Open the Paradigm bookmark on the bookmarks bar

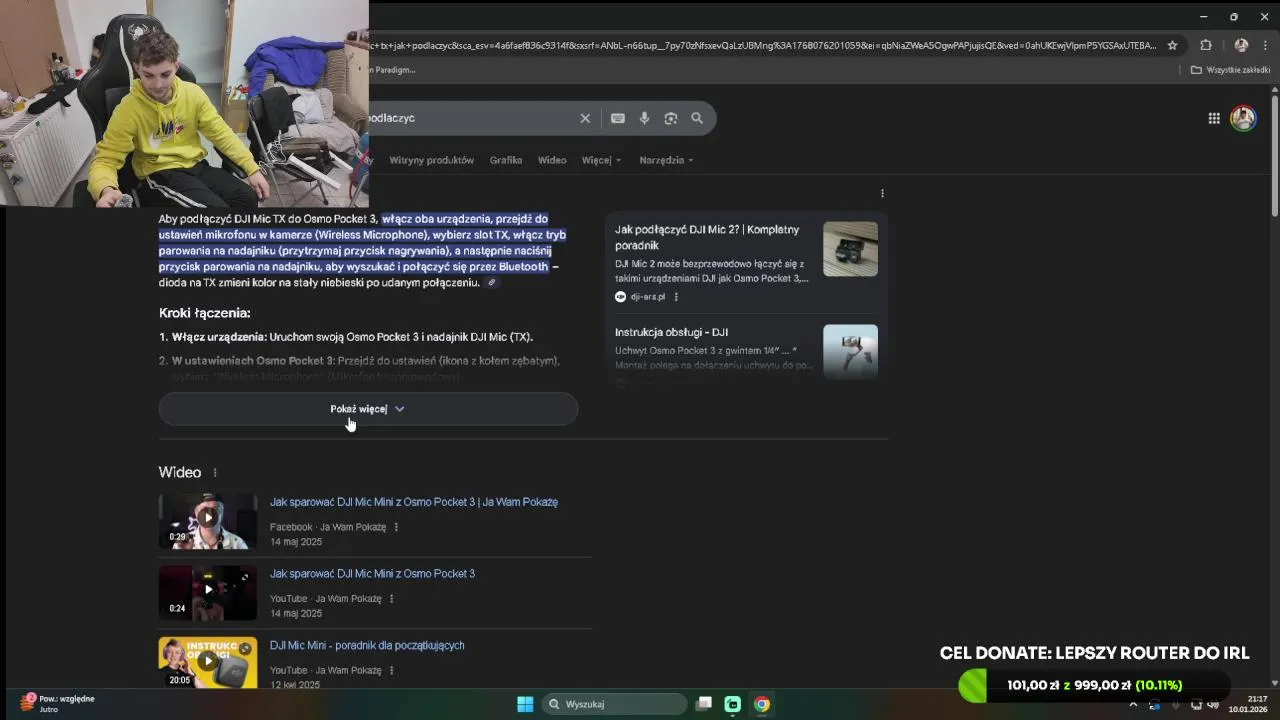pos(392,70)
